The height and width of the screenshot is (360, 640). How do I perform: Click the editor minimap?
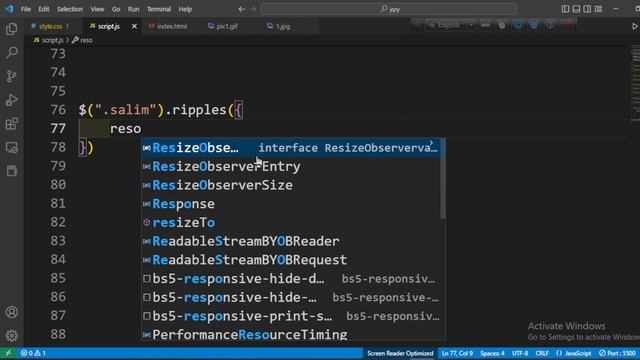(x=635, y=84)
